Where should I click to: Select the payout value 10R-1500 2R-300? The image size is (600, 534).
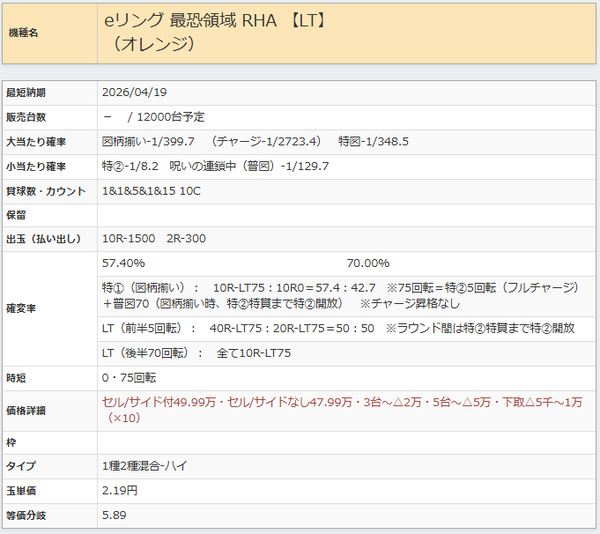[x=154, y=238]
